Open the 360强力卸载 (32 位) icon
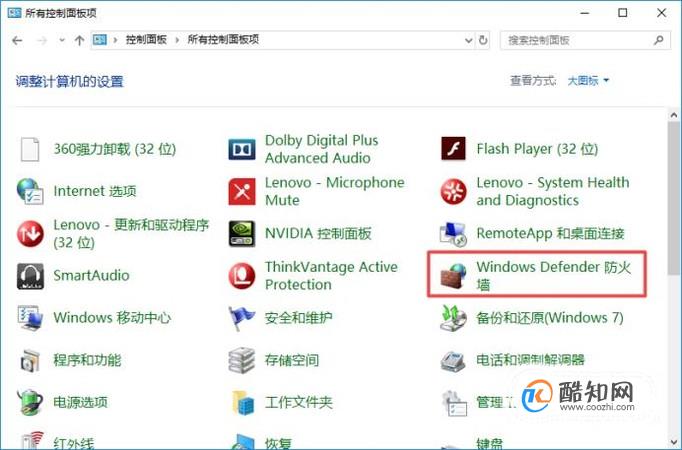The height and width of the screenshot is (450, 682). [x=30, y=149]
